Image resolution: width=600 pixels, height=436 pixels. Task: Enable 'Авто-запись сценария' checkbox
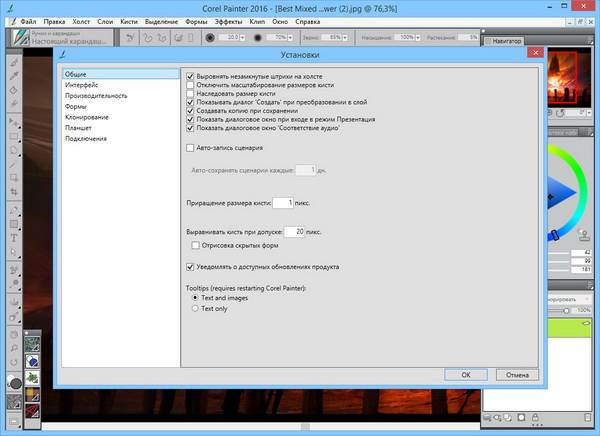191,147
